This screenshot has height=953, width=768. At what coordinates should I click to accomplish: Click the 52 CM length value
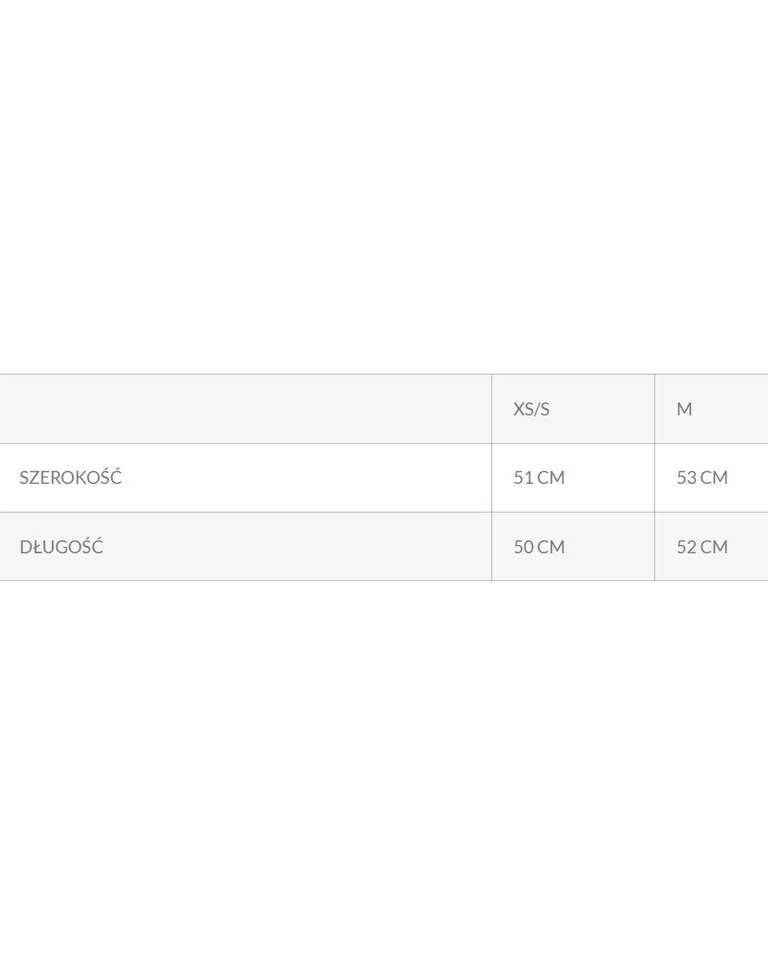click(701, 547)
